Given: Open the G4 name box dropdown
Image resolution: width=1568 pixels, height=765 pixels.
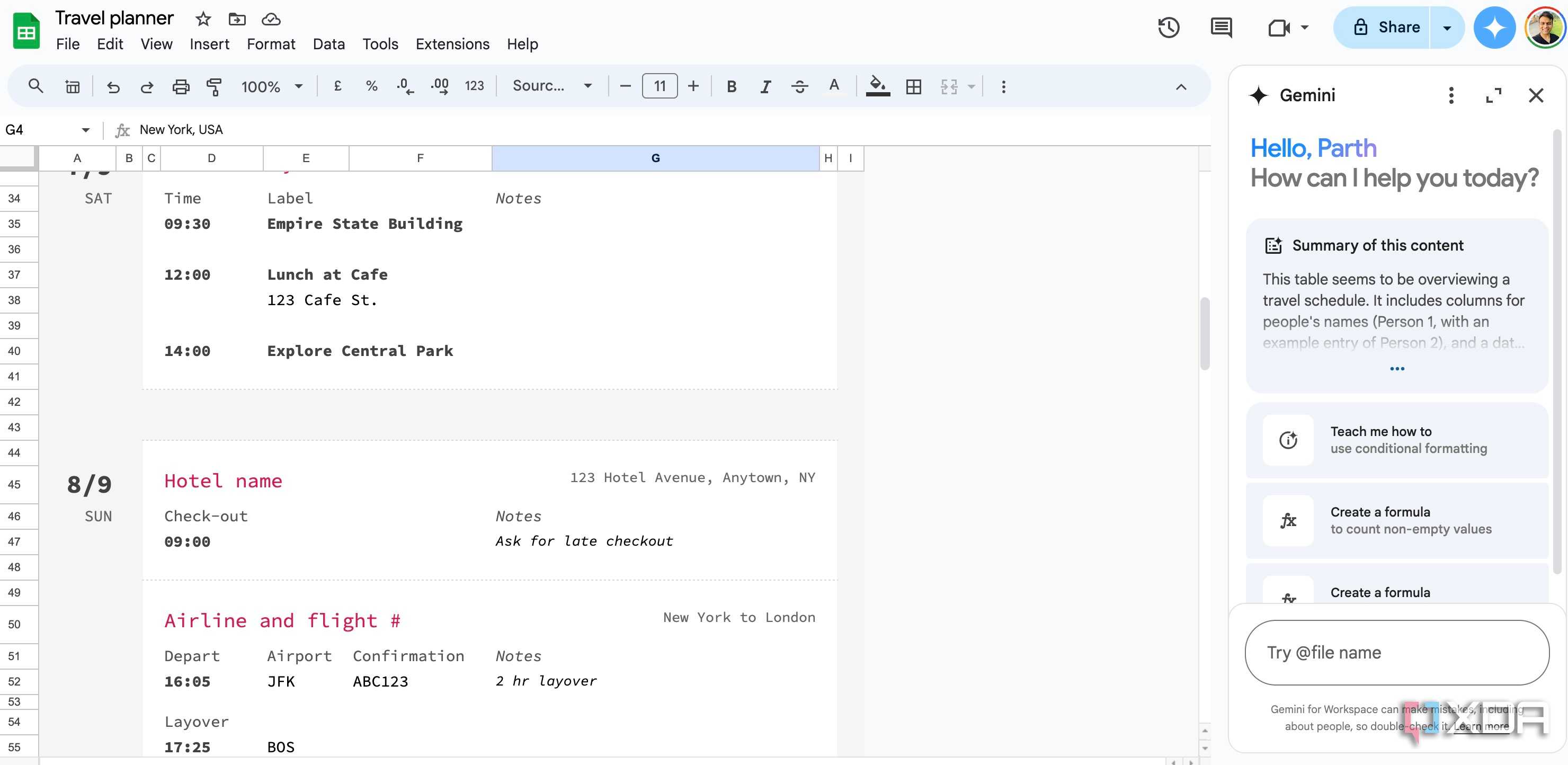Looking at the screenshot, I should (86, 130).
